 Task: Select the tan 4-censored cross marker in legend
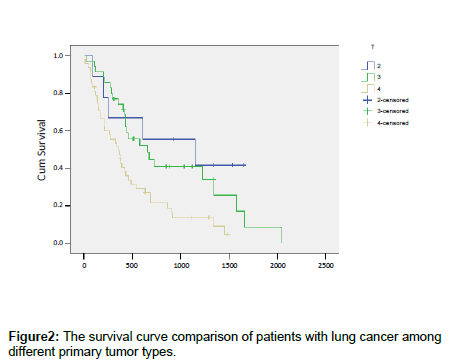click(x=367, y=123)
